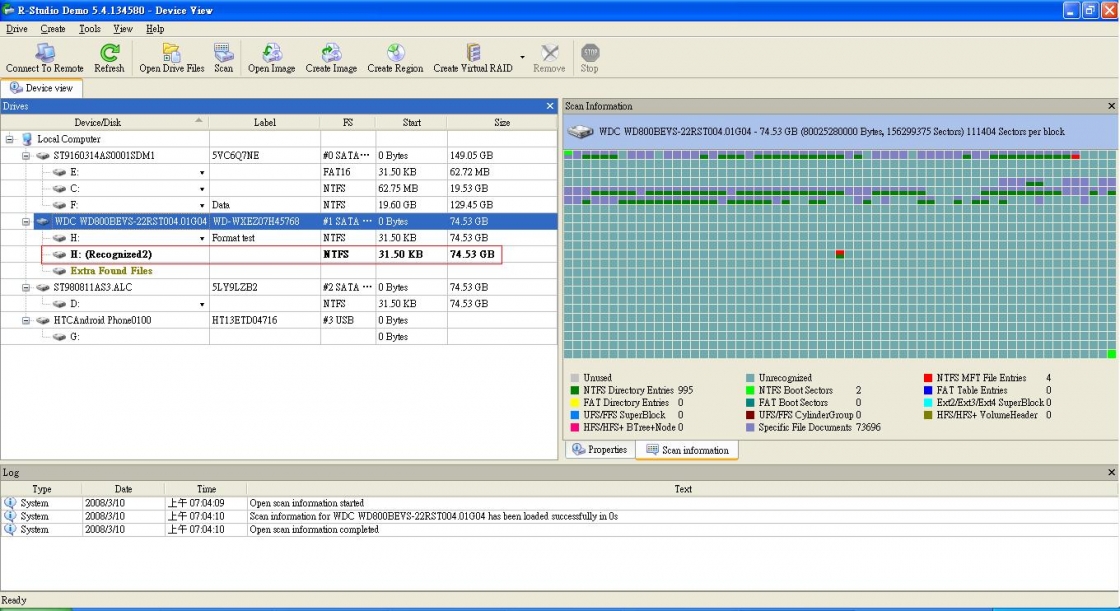The image size is (1120, 611).
Task: Sort by Device/Disk column header
Action: click(104, 122)
